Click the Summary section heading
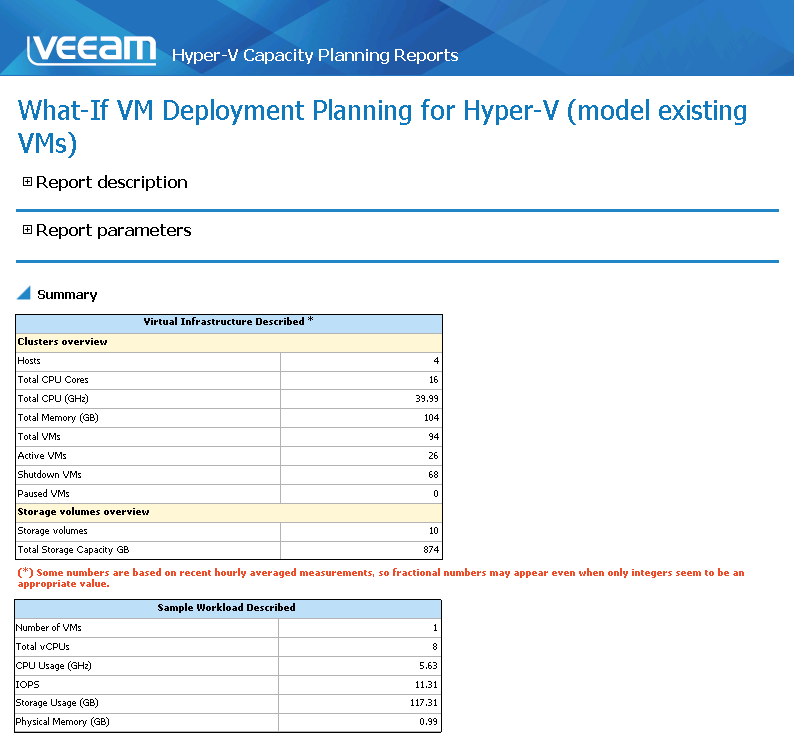Image resolution: width=797 pixels, height=734 pixels. point(67,295)
